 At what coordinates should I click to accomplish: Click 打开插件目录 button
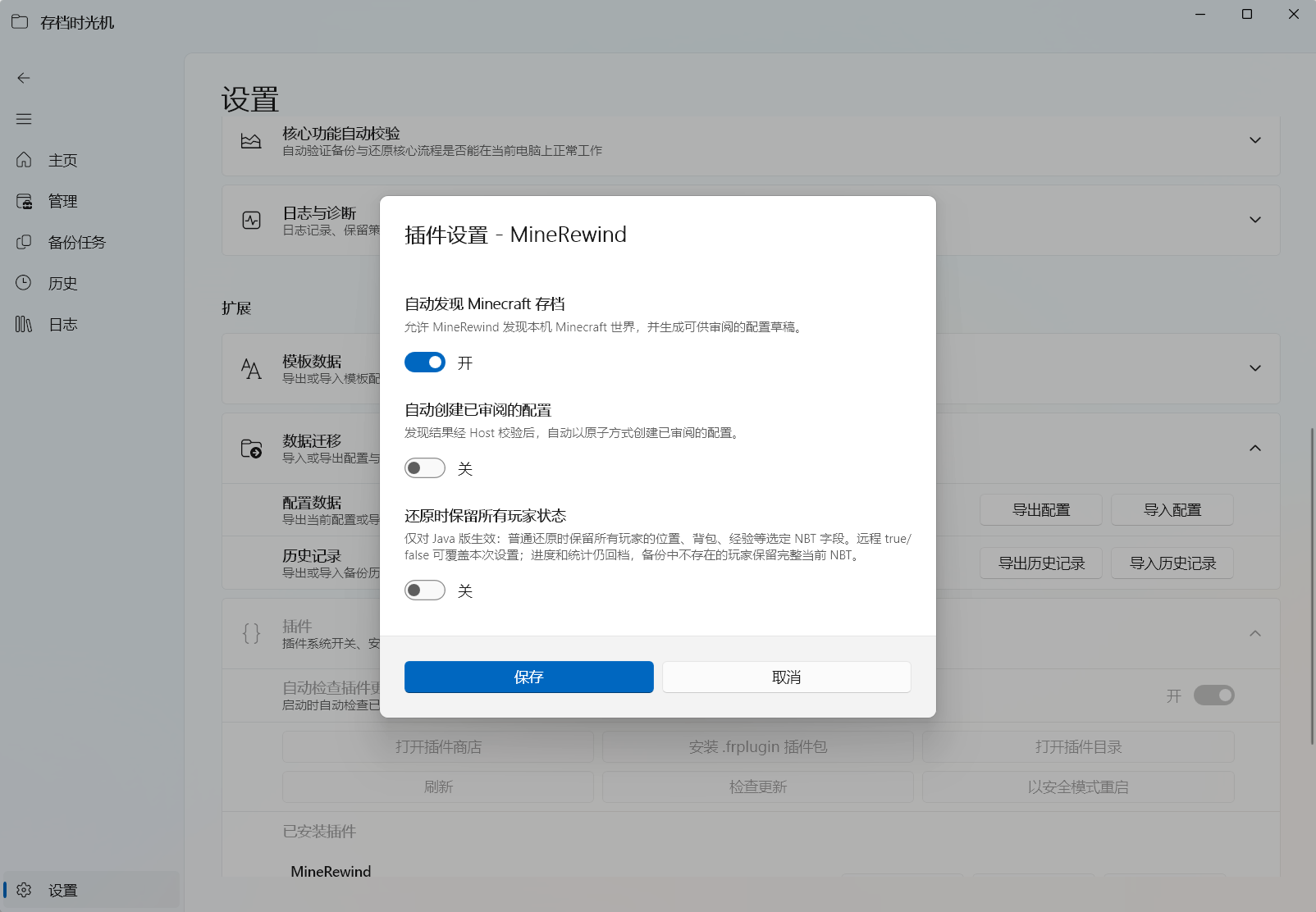coord(1078,747)
